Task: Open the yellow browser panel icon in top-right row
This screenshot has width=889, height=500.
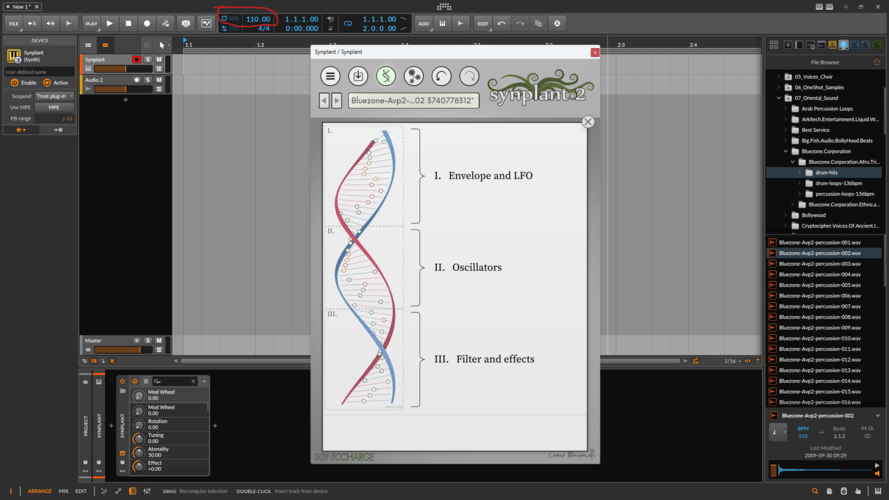Action: (832, 45)
